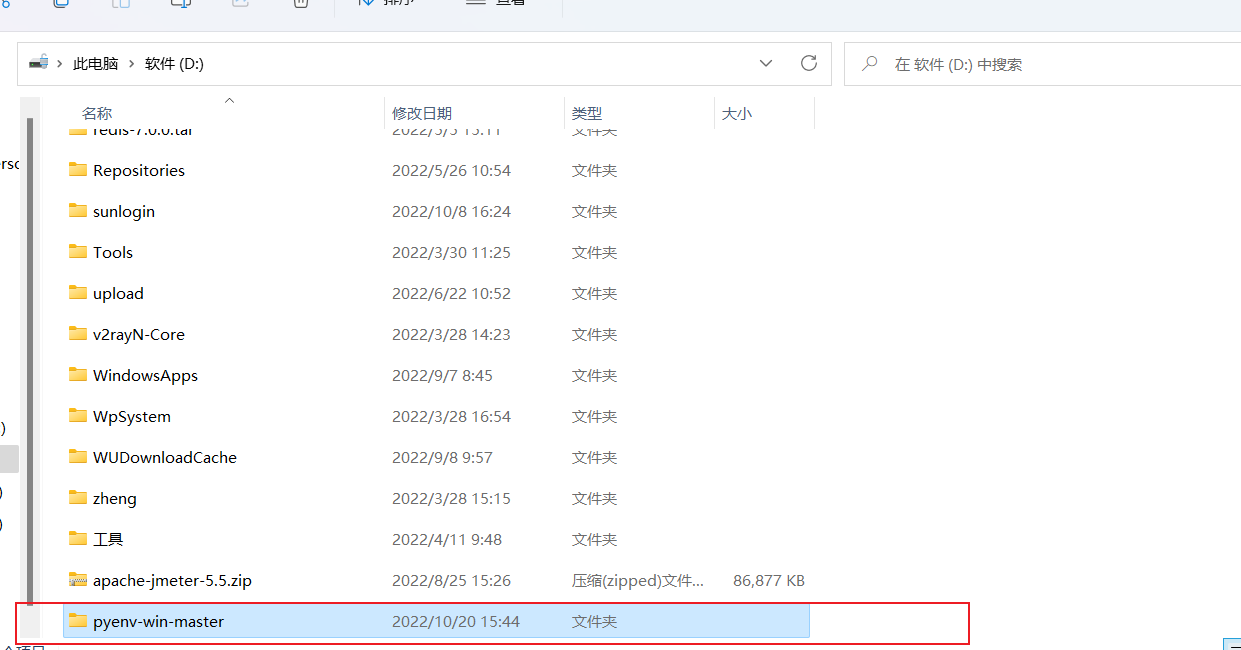The height and width of the screenshot is (650, 1241).
Task: Collapse the 名称 column sort indicator
Action: click(x=229, y=101)
